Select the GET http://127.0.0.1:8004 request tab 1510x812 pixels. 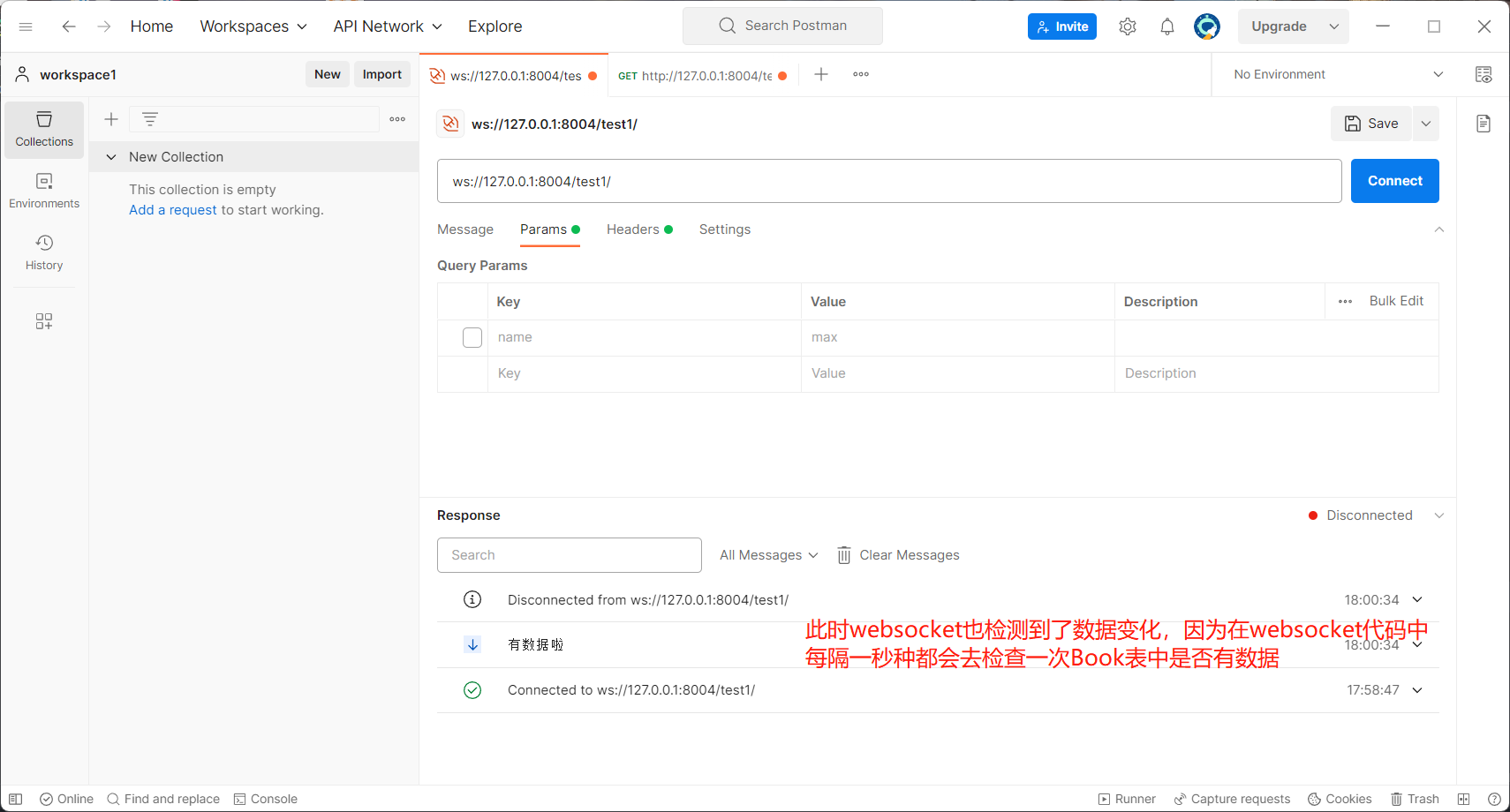coord(702,75)
